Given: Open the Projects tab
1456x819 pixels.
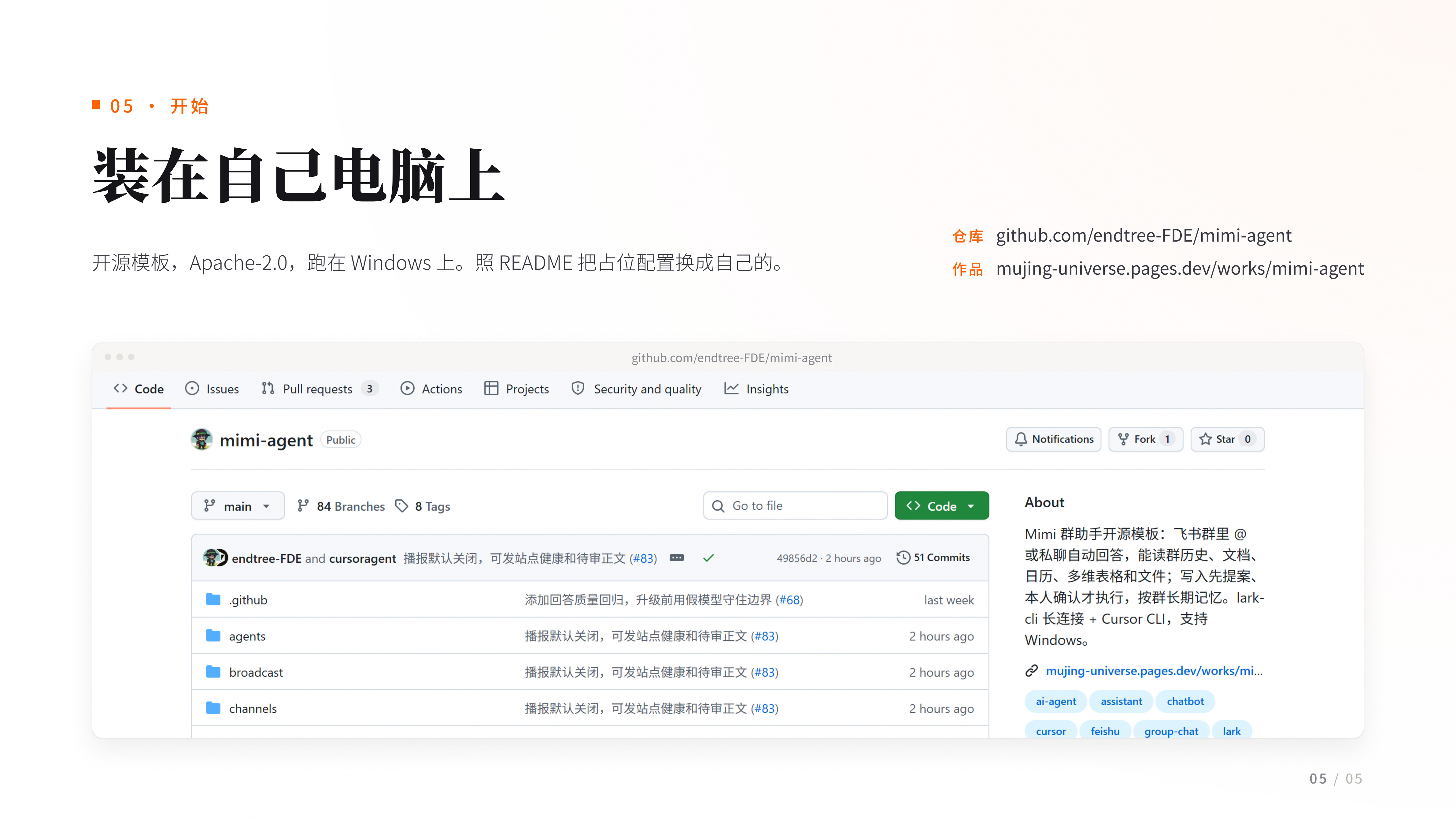Looking at the screenshot, I should tap(517, 389).
